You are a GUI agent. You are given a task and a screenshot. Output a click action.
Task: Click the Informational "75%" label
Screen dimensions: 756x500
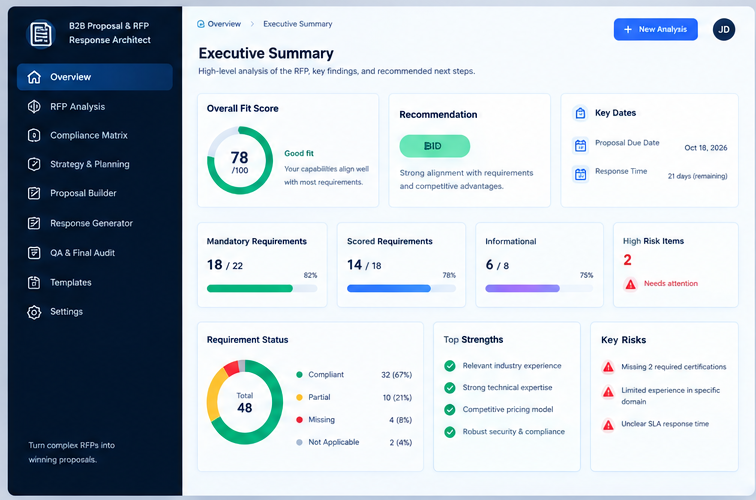[x=586, y=275]
